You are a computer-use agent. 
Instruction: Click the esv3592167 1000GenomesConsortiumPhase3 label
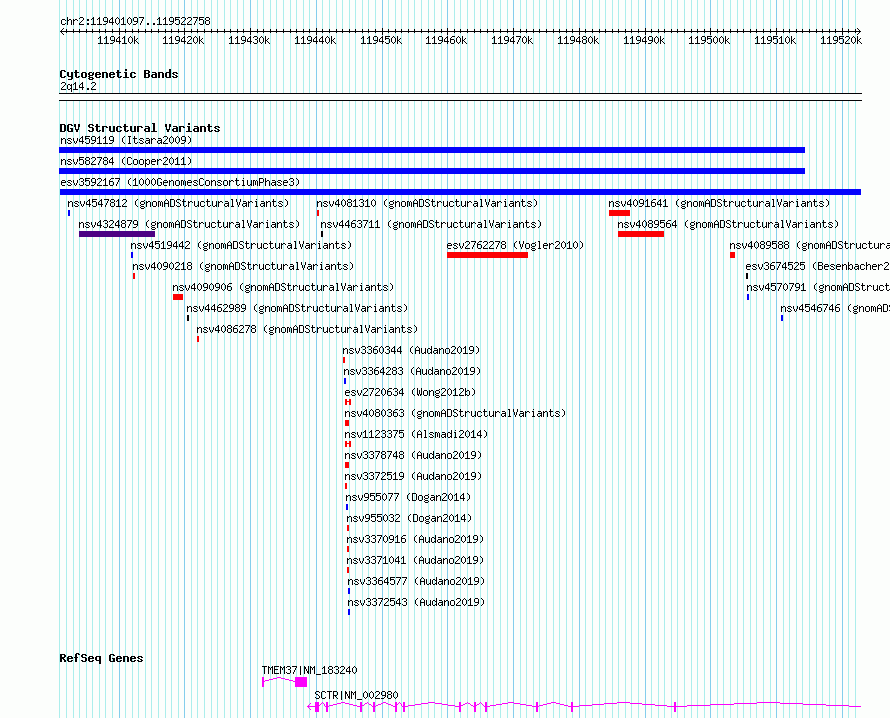[180, 182]
